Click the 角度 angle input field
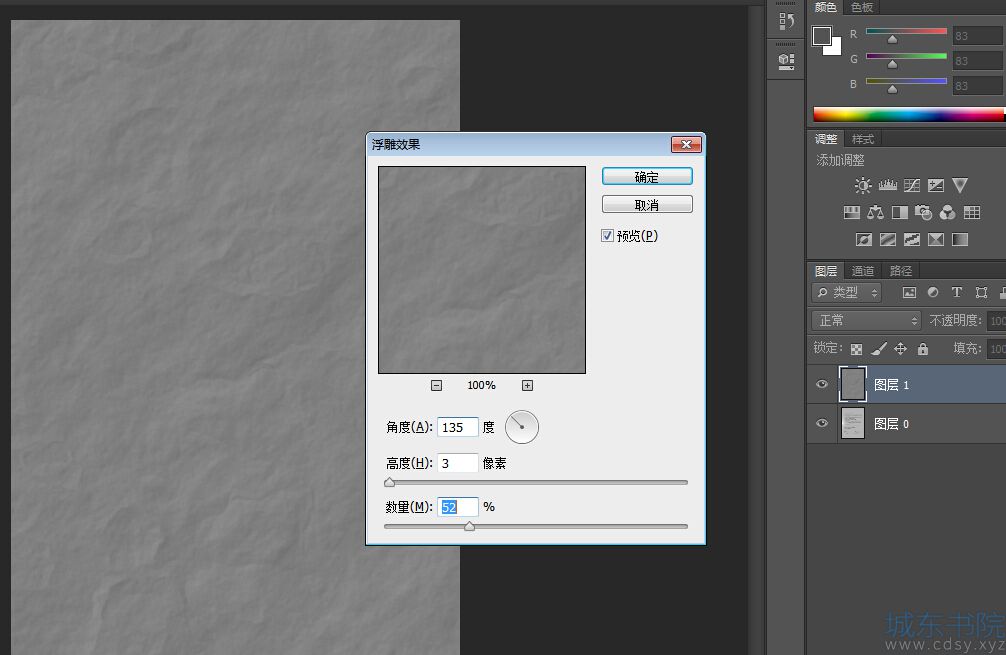Image resolution: width=1006 pixels, height=655 pixels. tap(457, 427)
